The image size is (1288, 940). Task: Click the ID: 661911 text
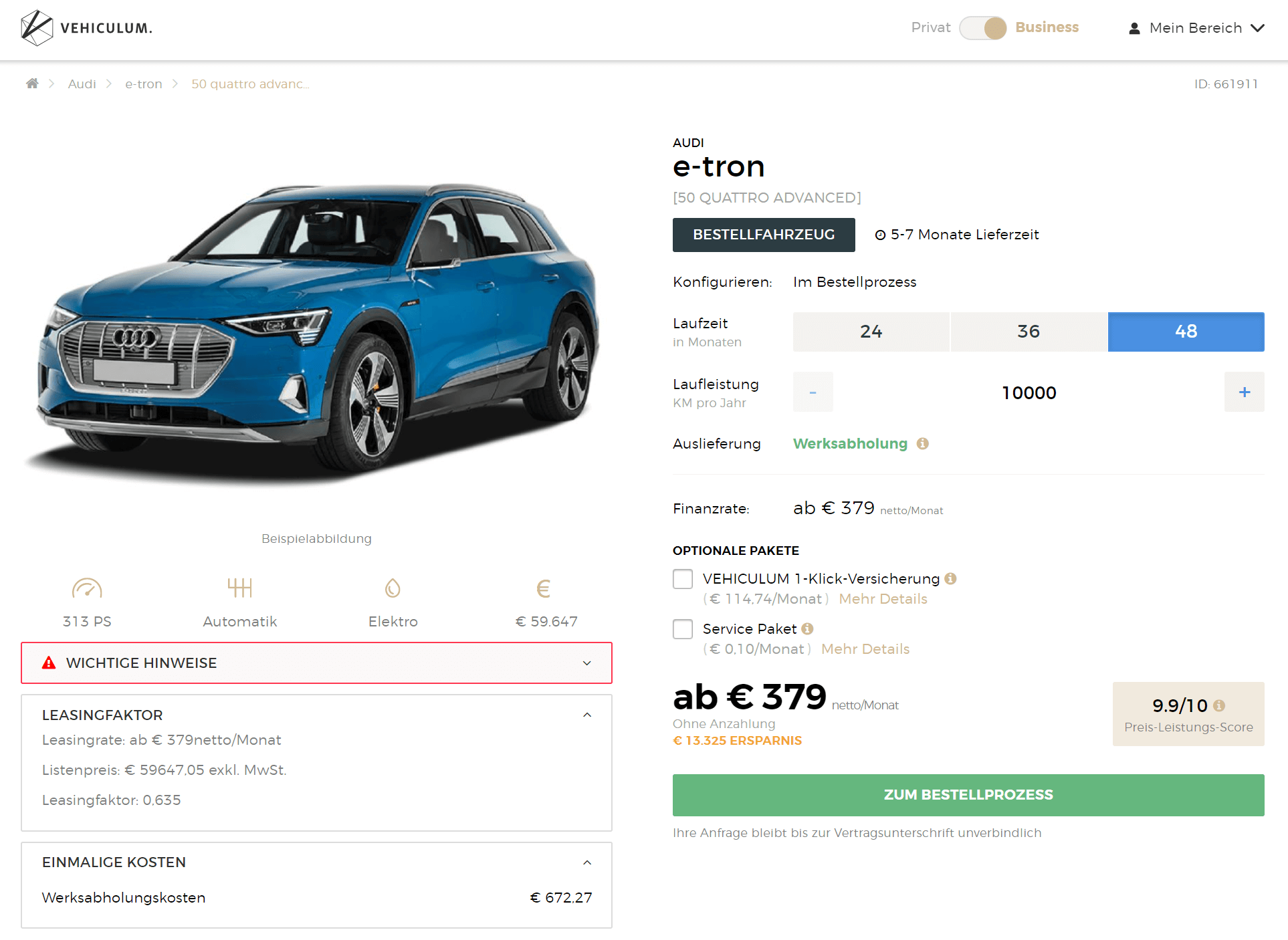tap(1226, 84)
